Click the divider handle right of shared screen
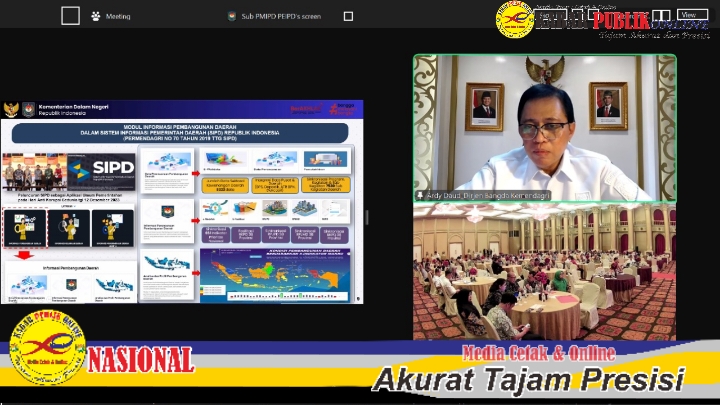720x405 pixels. (366, 217)
